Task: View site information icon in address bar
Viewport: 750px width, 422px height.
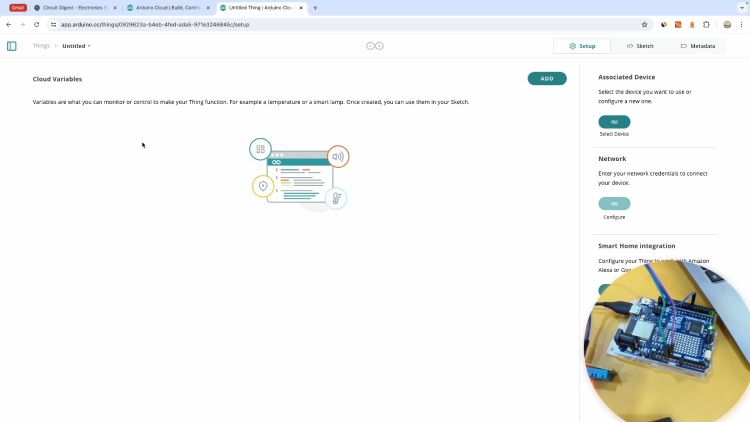Action: 53,24
